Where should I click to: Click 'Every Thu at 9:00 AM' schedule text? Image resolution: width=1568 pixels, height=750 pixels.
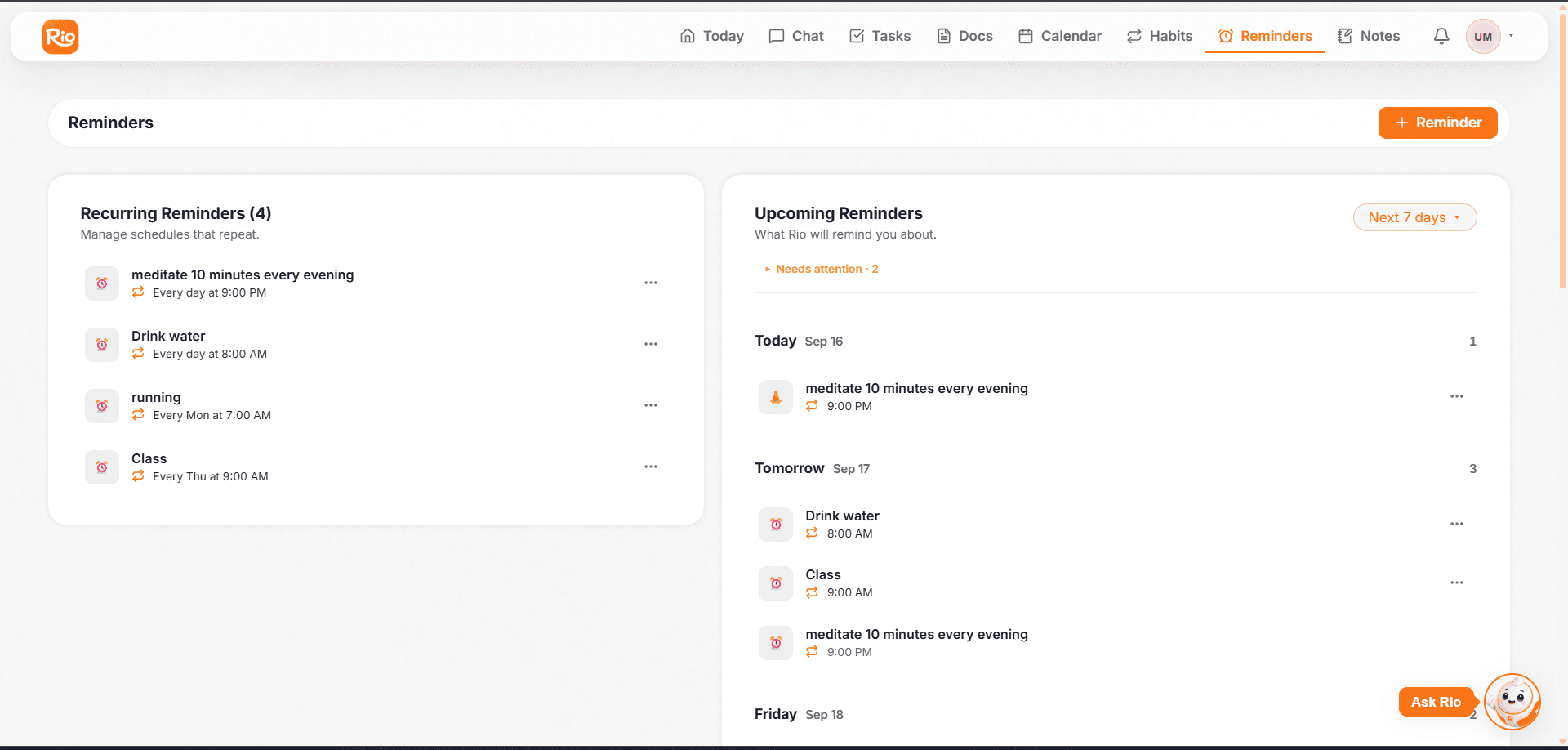click(211, 476)
